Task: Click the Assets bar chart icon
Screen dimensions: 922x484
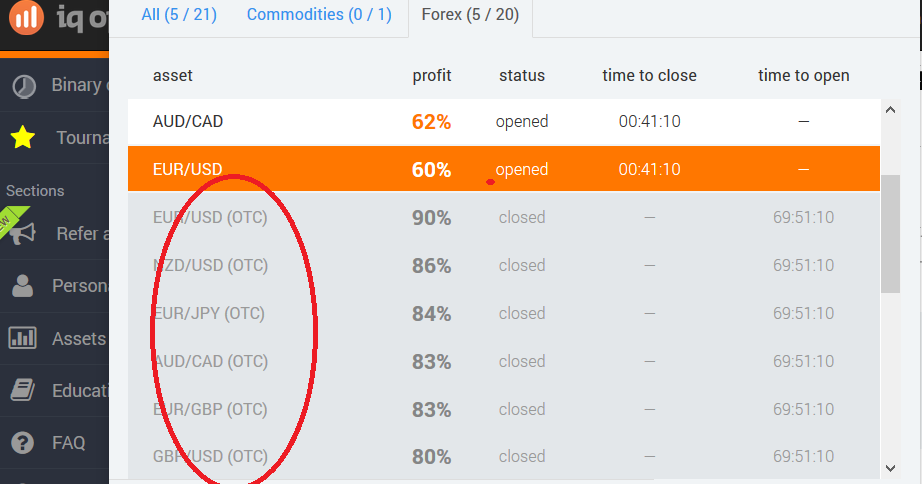Action: (22, 338)
